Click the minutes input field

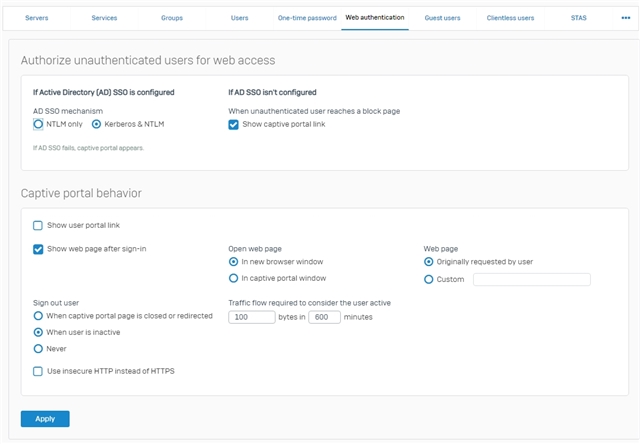click(x=324, y=317)
